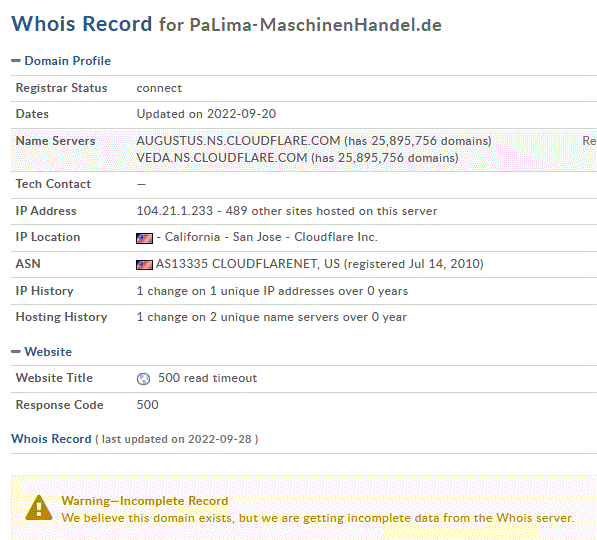Collapse the Domain Profile section
597x540 pixels.
click(16, 61)
